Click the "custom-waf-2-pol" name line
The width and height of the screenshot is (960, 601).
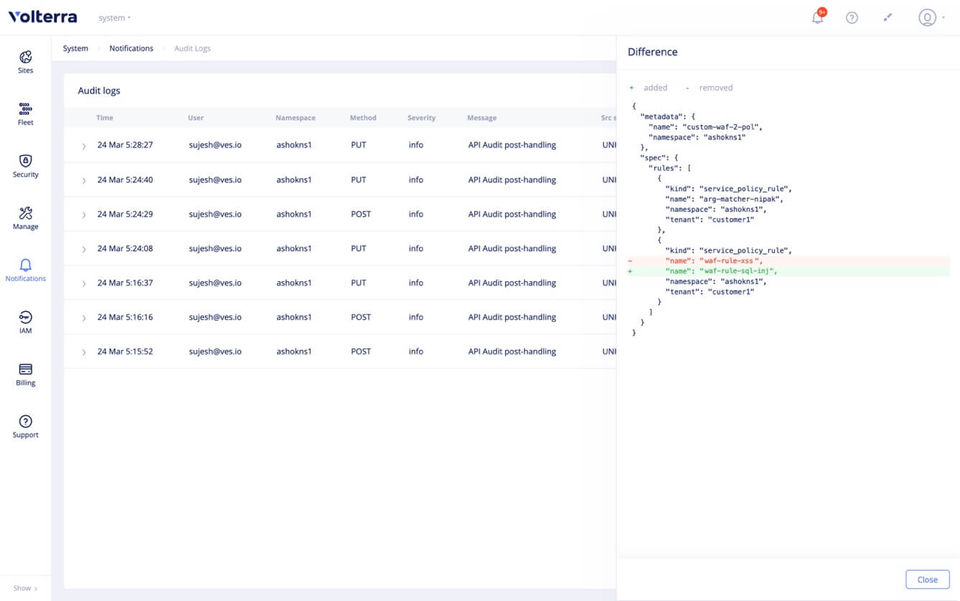point(705,127)
